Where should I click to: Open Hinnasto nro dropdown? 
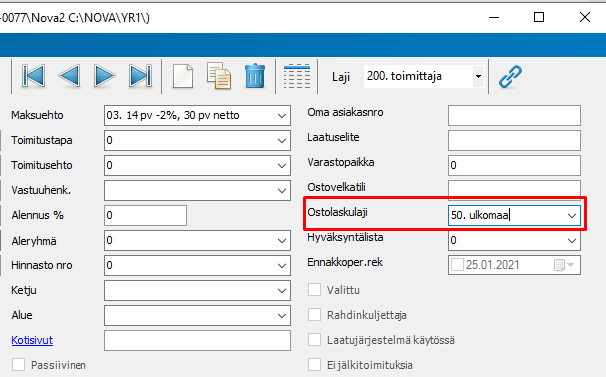pyautogui.click(x=282, y=266)
